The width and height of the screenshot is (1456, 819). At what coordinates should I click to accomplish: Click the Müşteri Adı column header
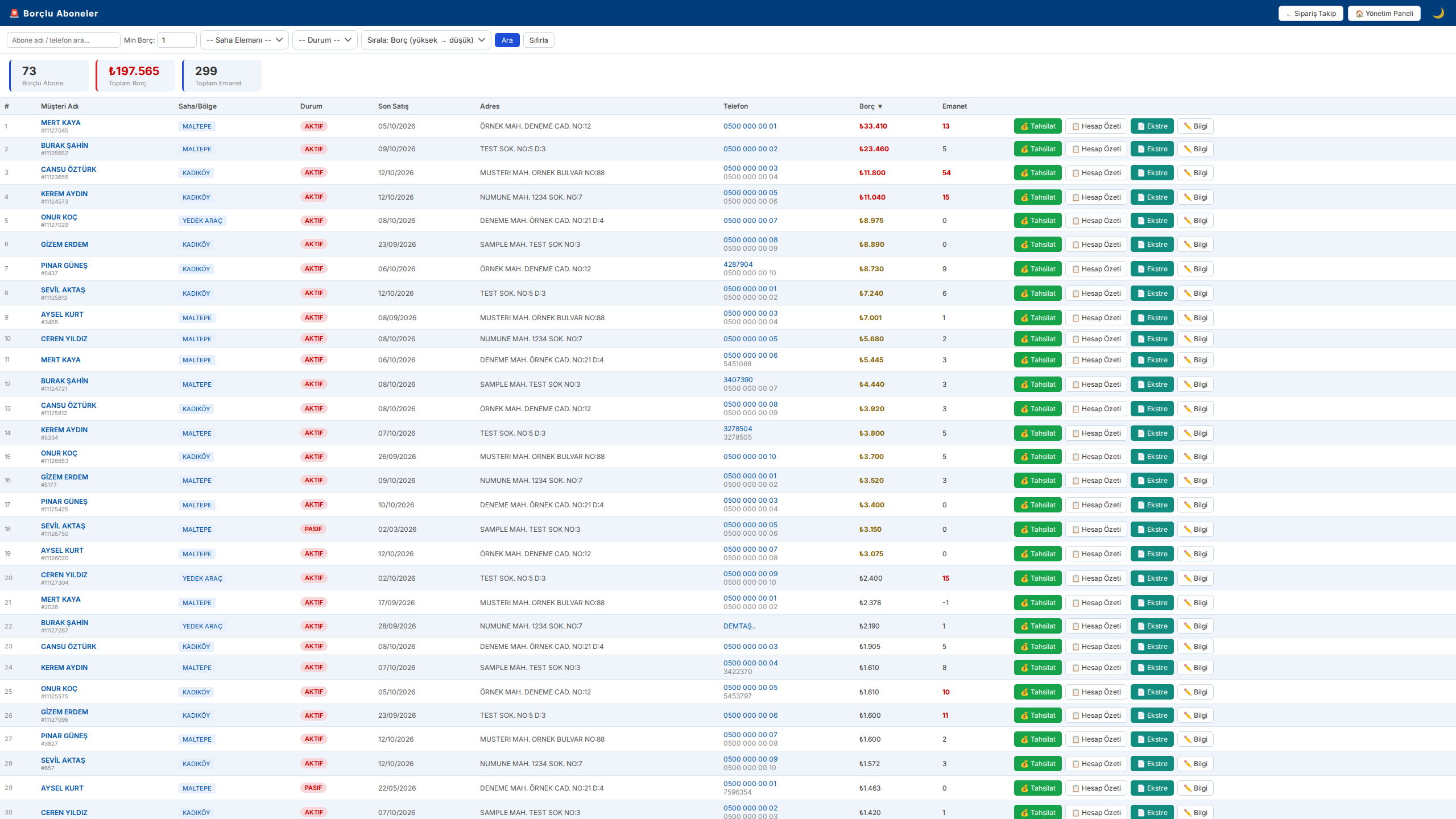[x=60, y=106]
